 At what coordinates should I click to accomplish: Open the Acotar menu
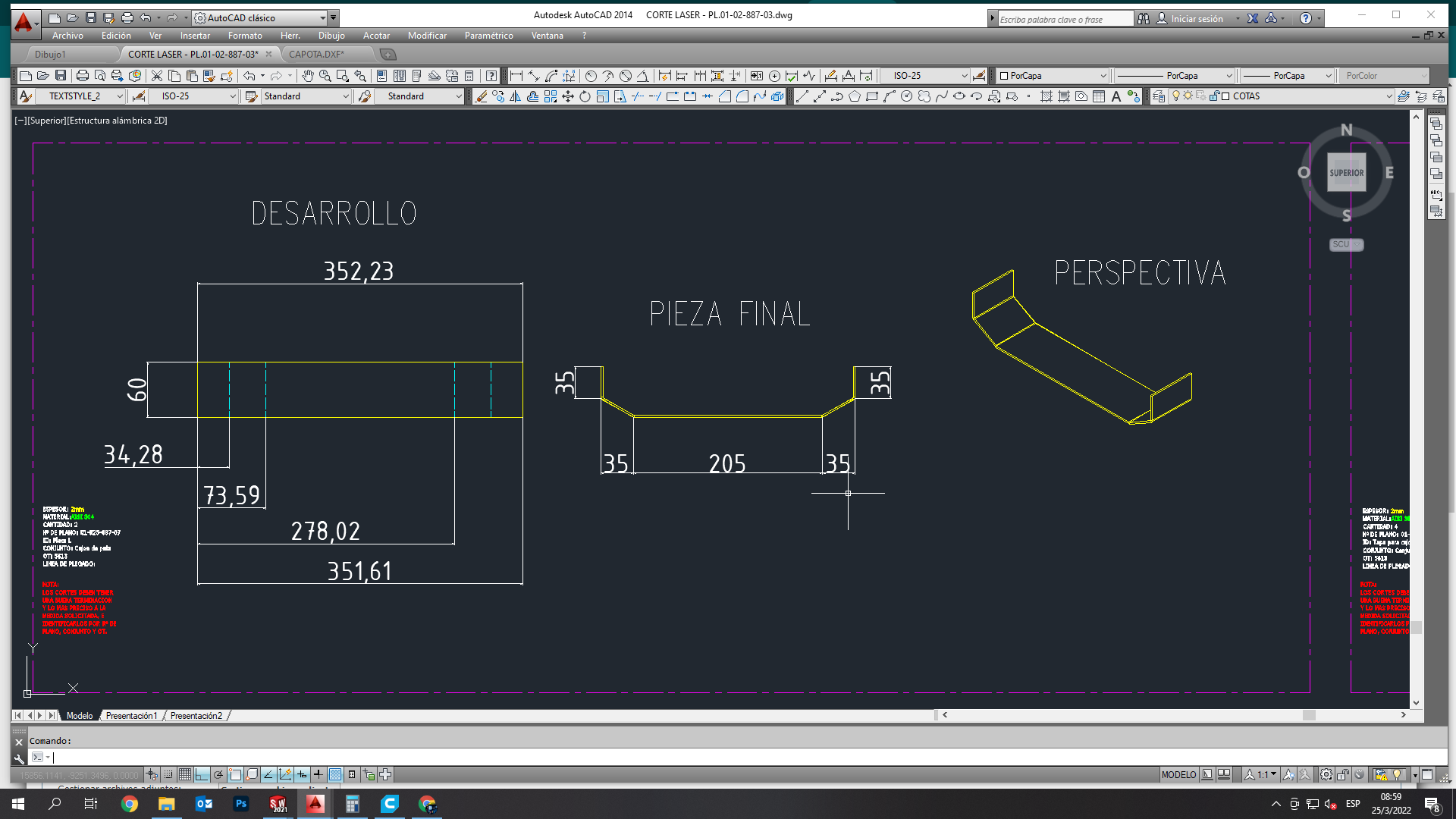[376, 36]
